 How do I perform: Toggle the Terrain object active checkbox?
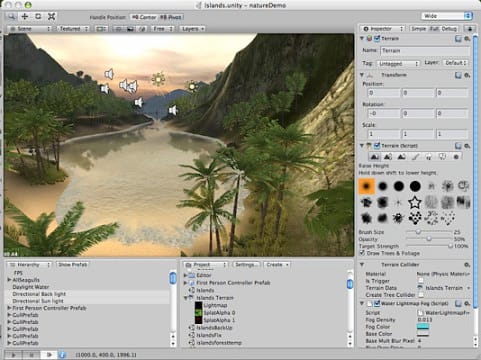tap(377, 39)
